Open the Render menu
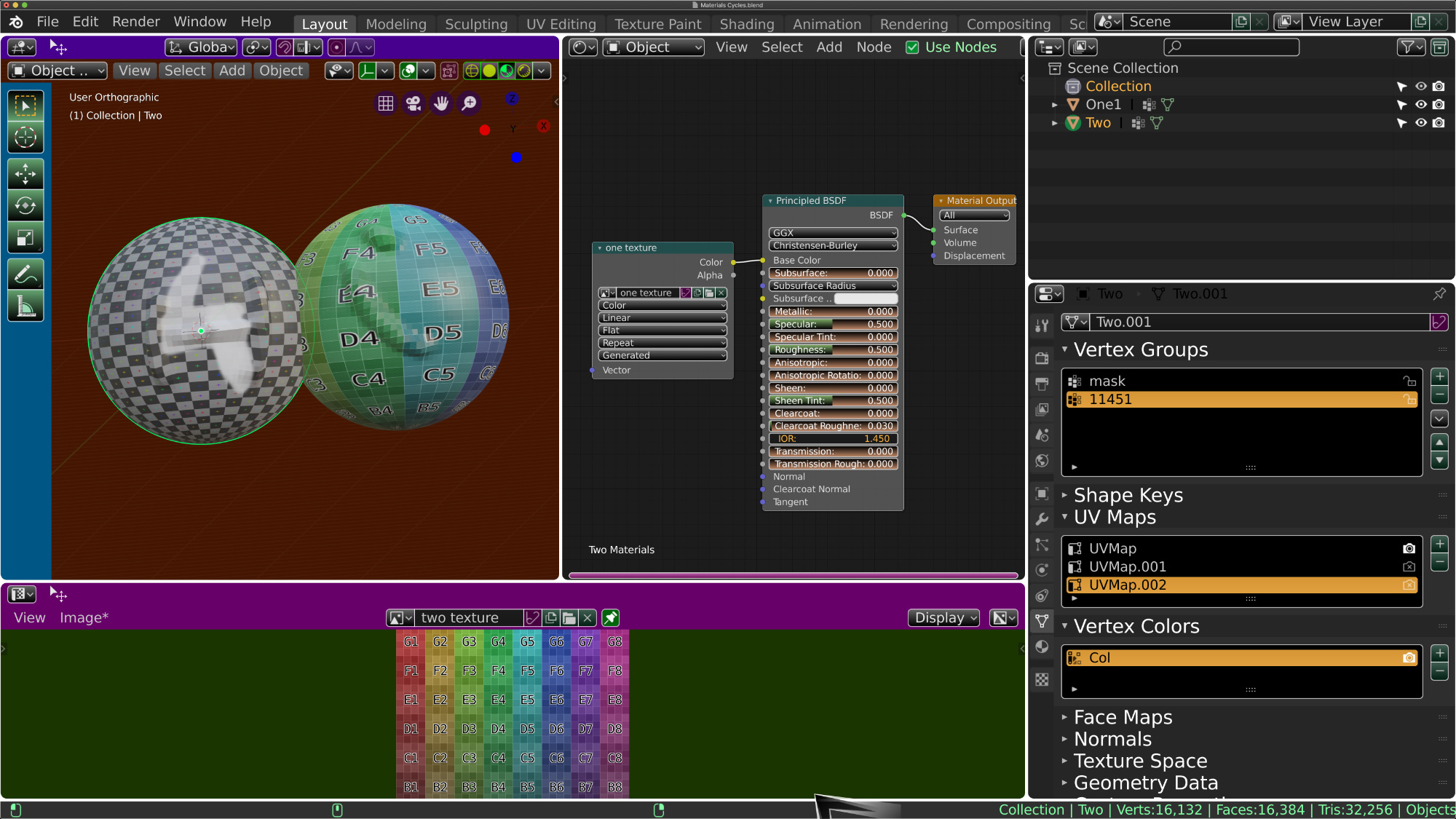 pos(135,22)
